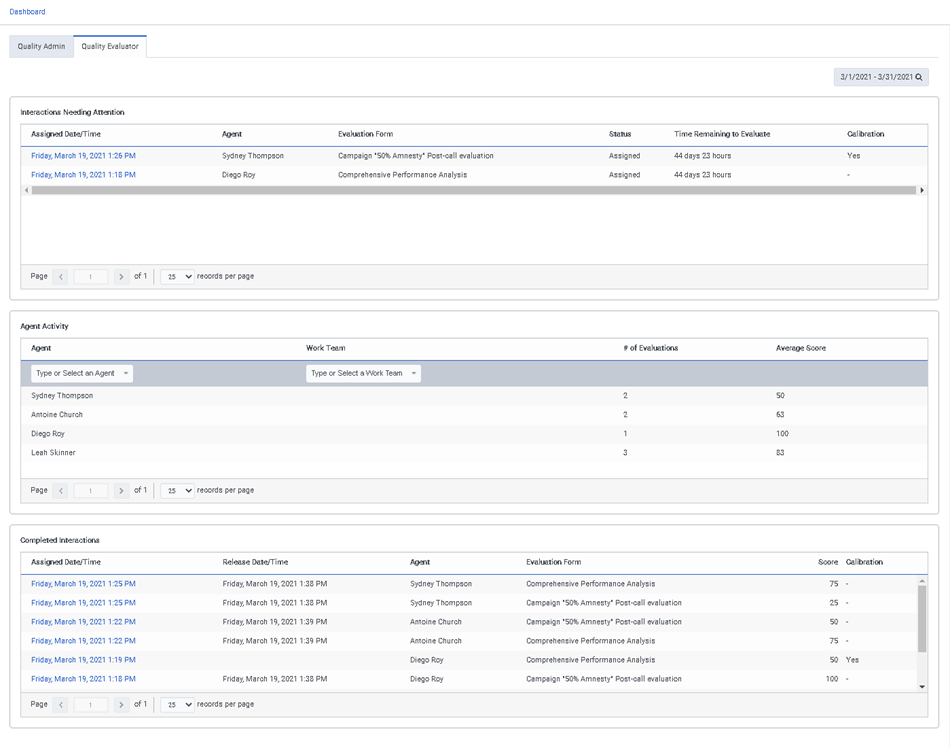
Task: Go to next page of Interactions Needing Attention
Action: tap(121, 276)
